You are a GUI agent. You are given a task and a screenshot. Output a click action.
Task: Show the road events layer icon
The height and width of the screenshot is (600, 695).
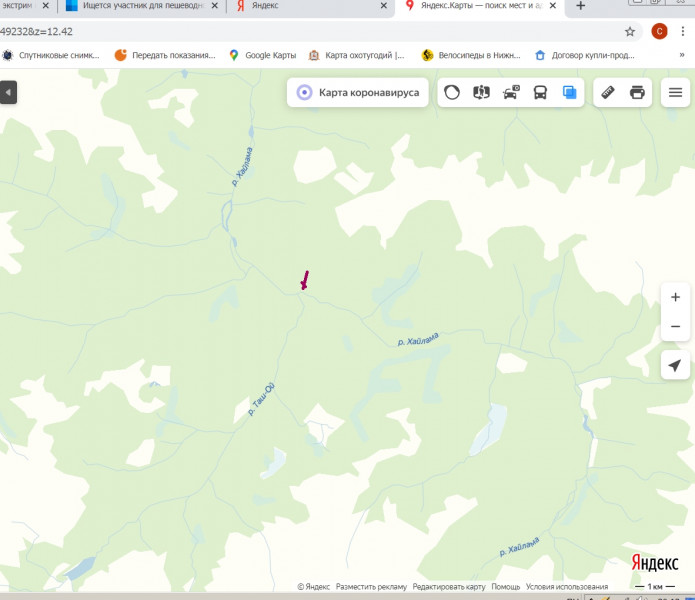pos(511,93)
